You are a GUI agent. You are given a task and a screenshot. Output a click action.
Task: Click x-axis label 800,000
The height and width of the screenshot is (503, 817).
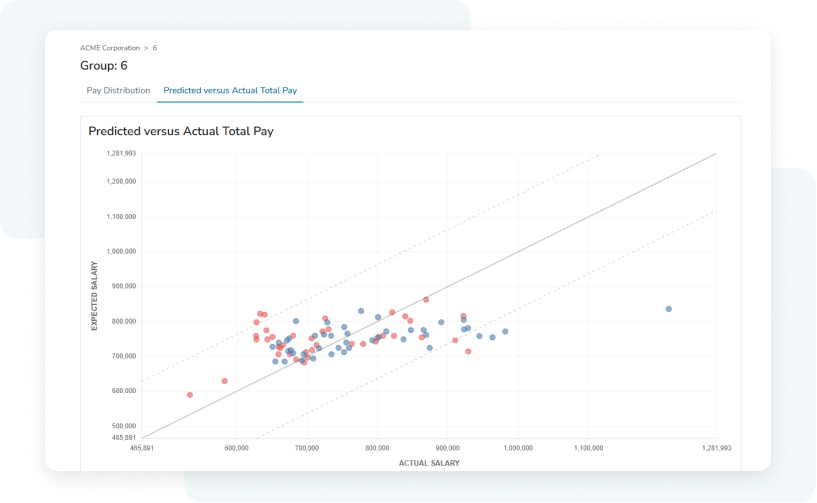[x=377, y=448]
